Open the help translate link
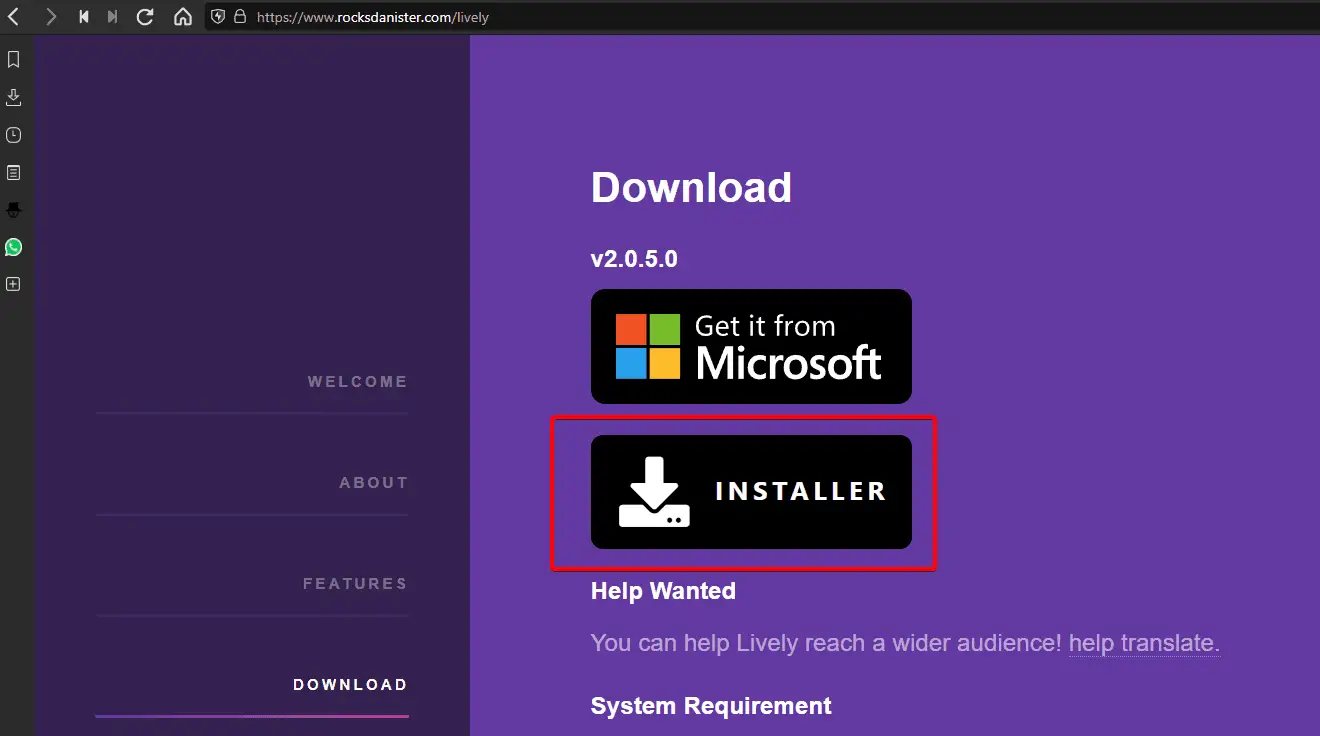 tap(1144, 643)
